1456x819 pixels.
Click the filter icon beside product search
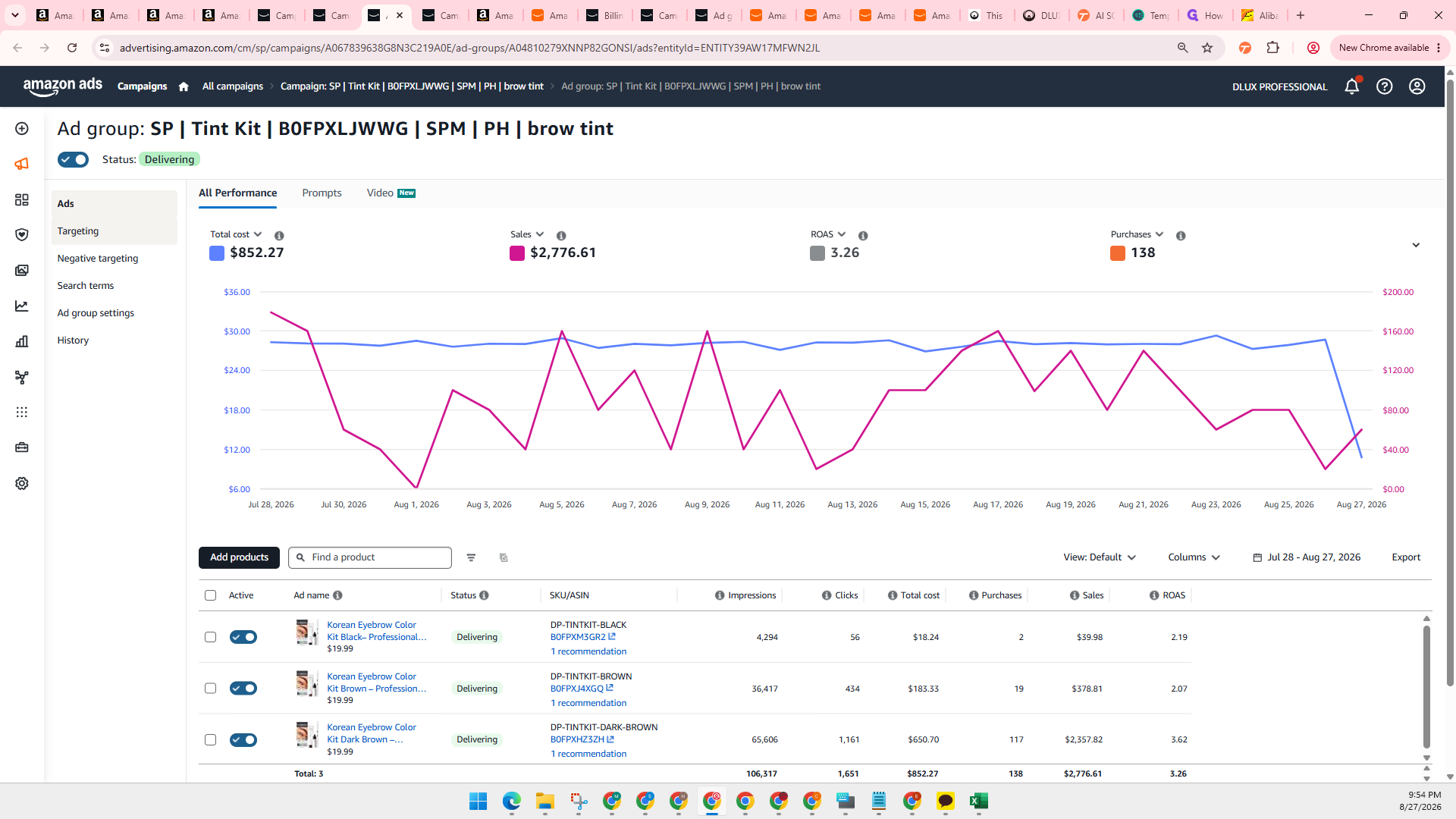pyautogui.click(x=471, y=557)
